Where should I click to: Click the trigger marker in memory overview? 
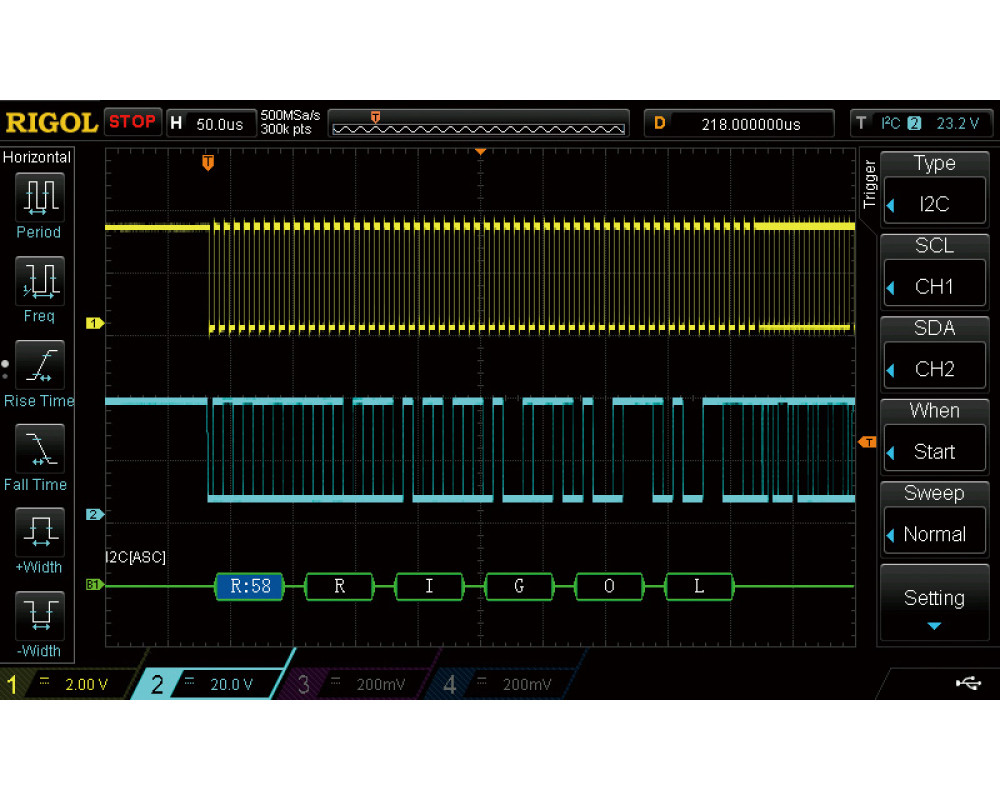click(375, 117)
